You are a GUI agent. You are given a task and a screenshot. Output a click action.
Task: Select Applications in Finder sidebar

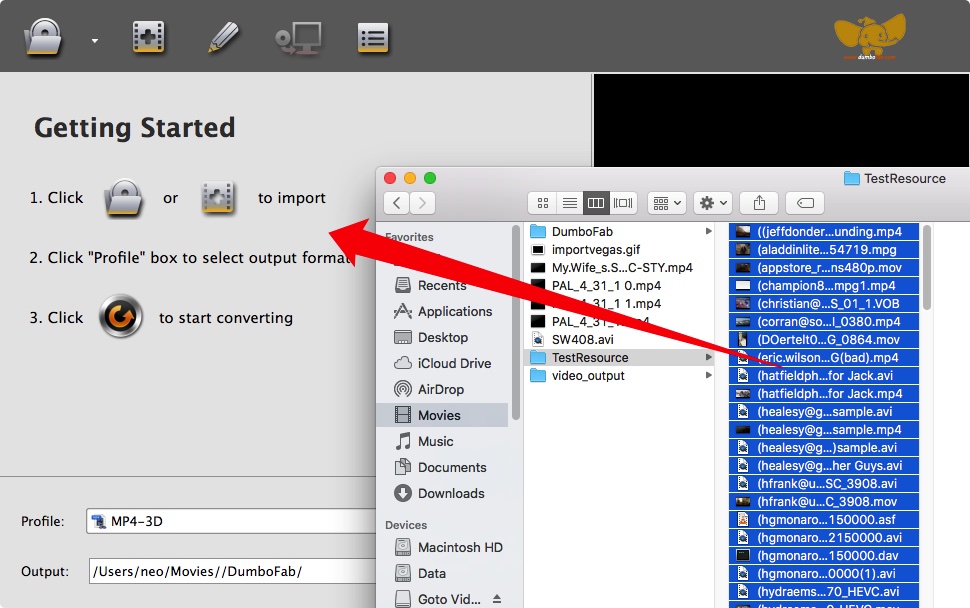click(x=454, y=311)
